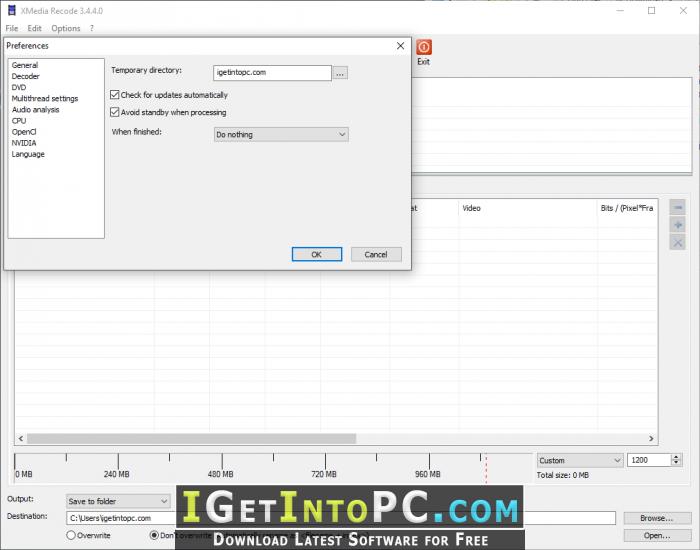The image size is (700, 550).
Task: Close the Preferences dialog with X
Action: click(x=400, y=46)
